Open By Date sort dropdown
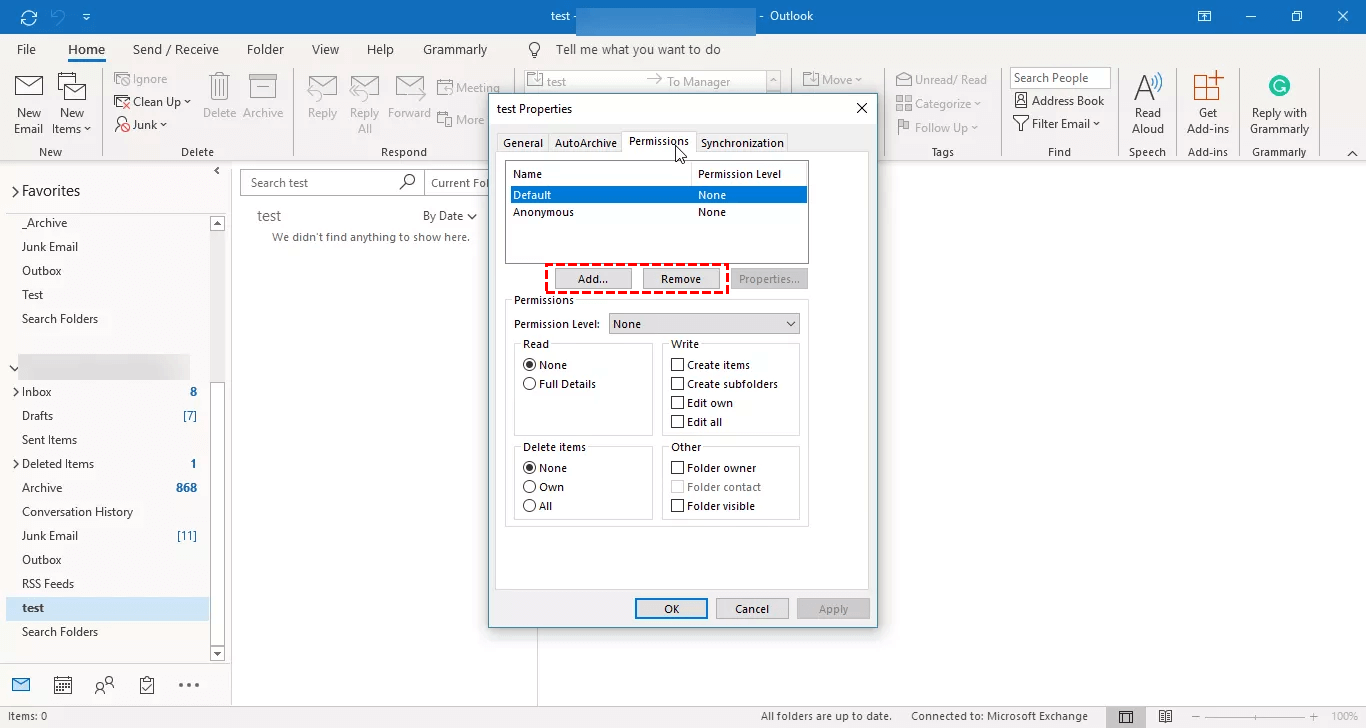 (x=449, y=216)
